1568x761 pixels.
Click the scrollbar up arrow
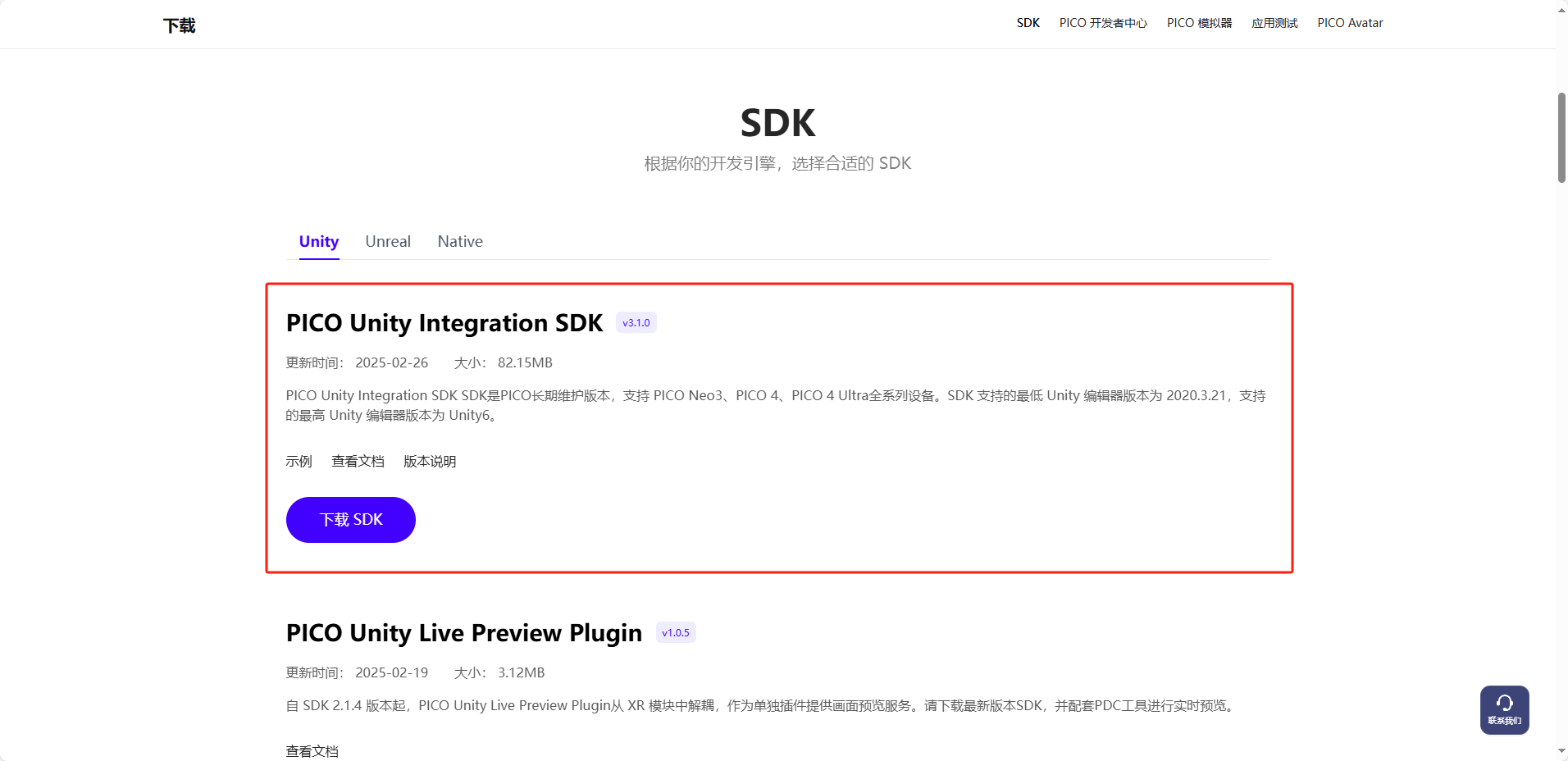pyautogui.click(x=1560, y=9)
